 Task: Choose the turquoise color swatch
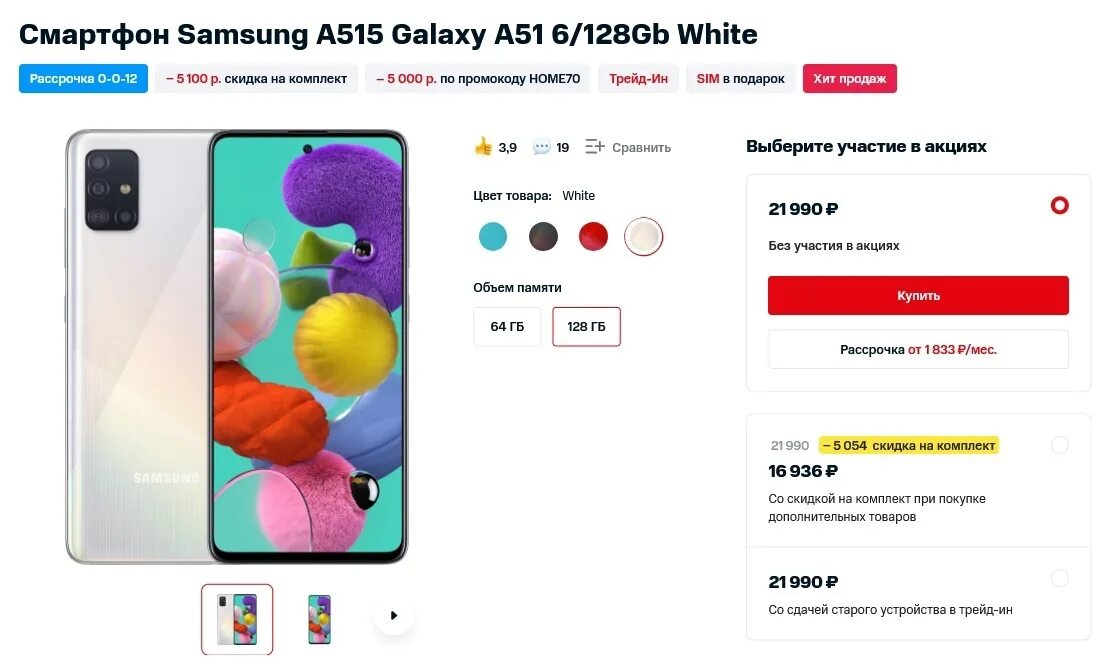(x=493, y=237)
